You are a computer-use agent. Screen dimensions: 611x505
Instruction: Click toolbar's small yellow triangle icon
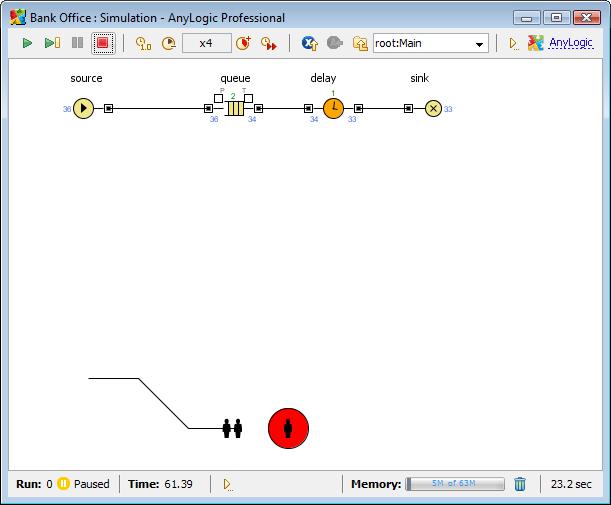[x=514, y=43]
